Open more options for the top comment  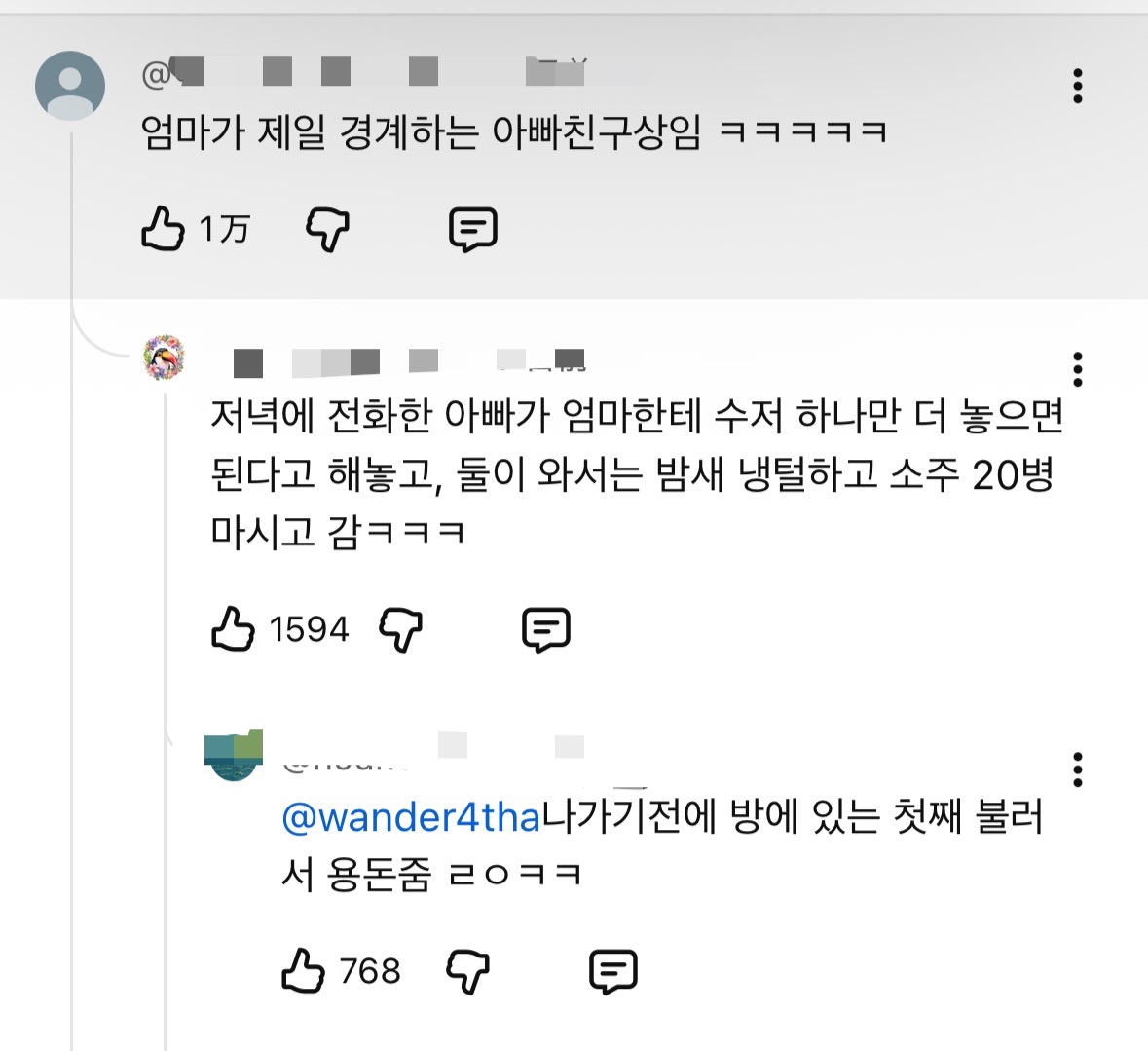1077,87
